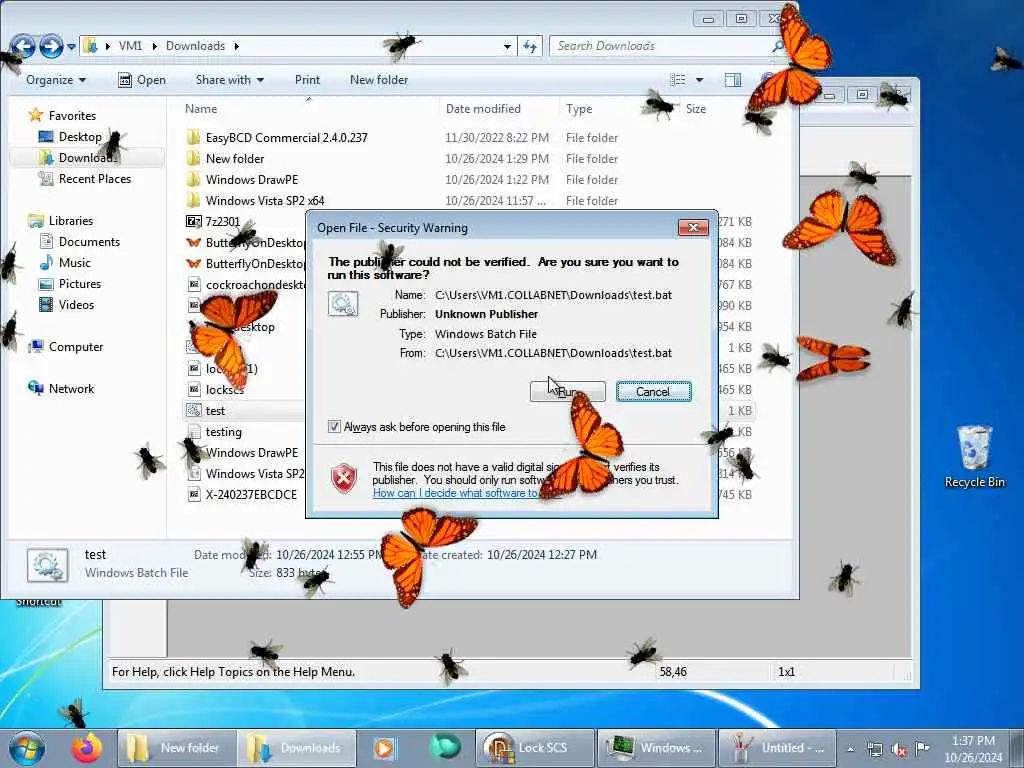Click the VM1 breadcrumb in the address bar
This screenshot has width=1024, height=768.
click(x=130, y=46)
